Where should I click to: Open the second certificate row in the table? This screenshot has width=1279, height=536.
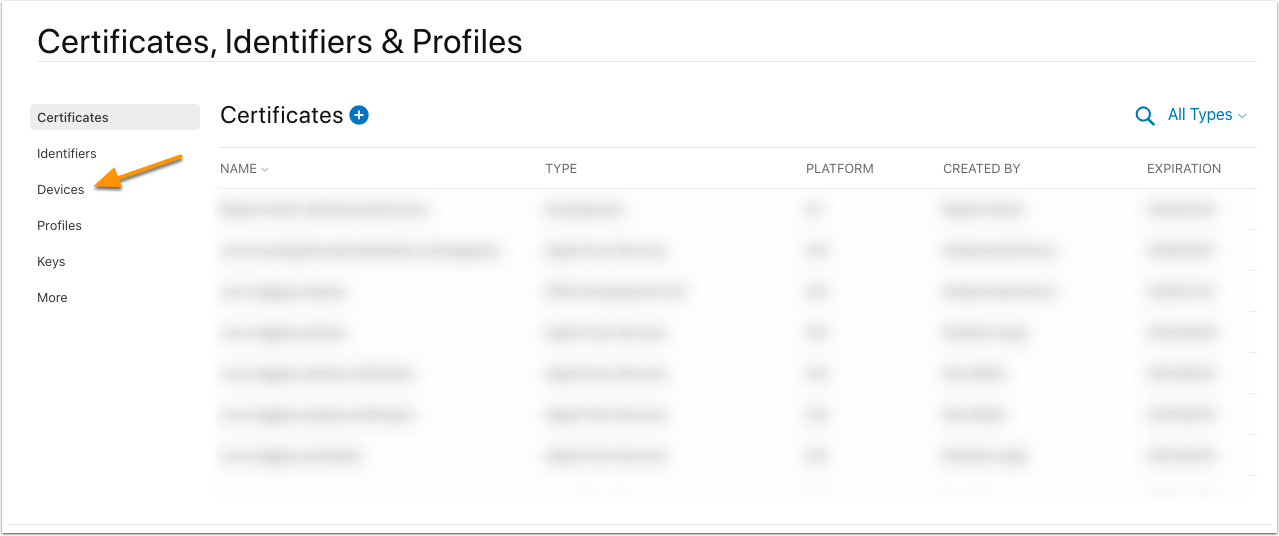[x=738, y=250]
